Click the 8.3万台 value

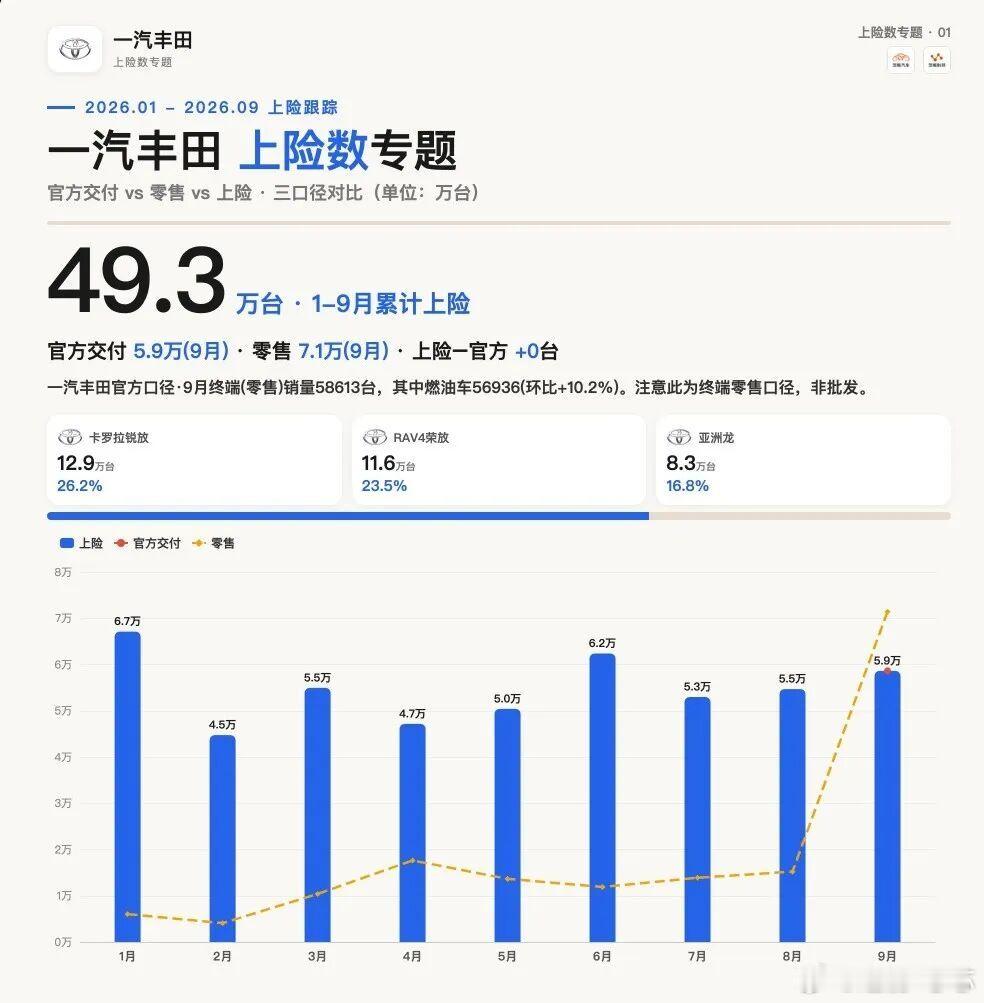click(x=691, y=463)
